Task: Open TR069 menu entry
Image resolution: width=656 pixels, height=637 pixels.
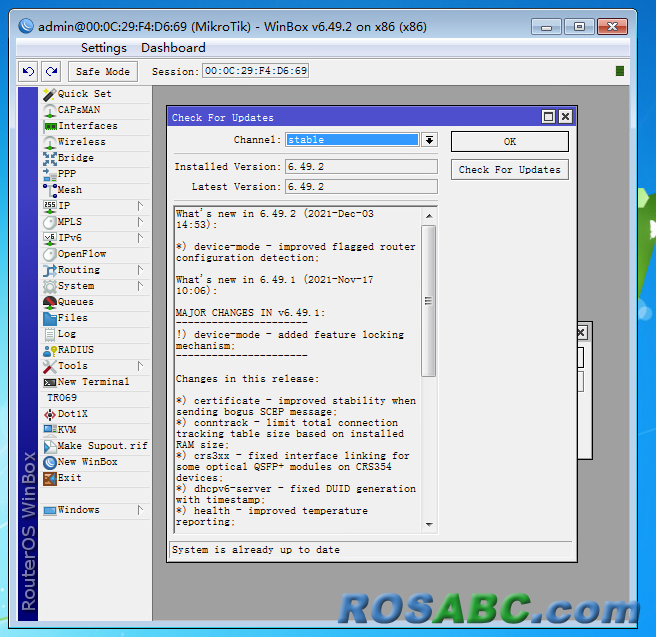Action: pos(62,398)
